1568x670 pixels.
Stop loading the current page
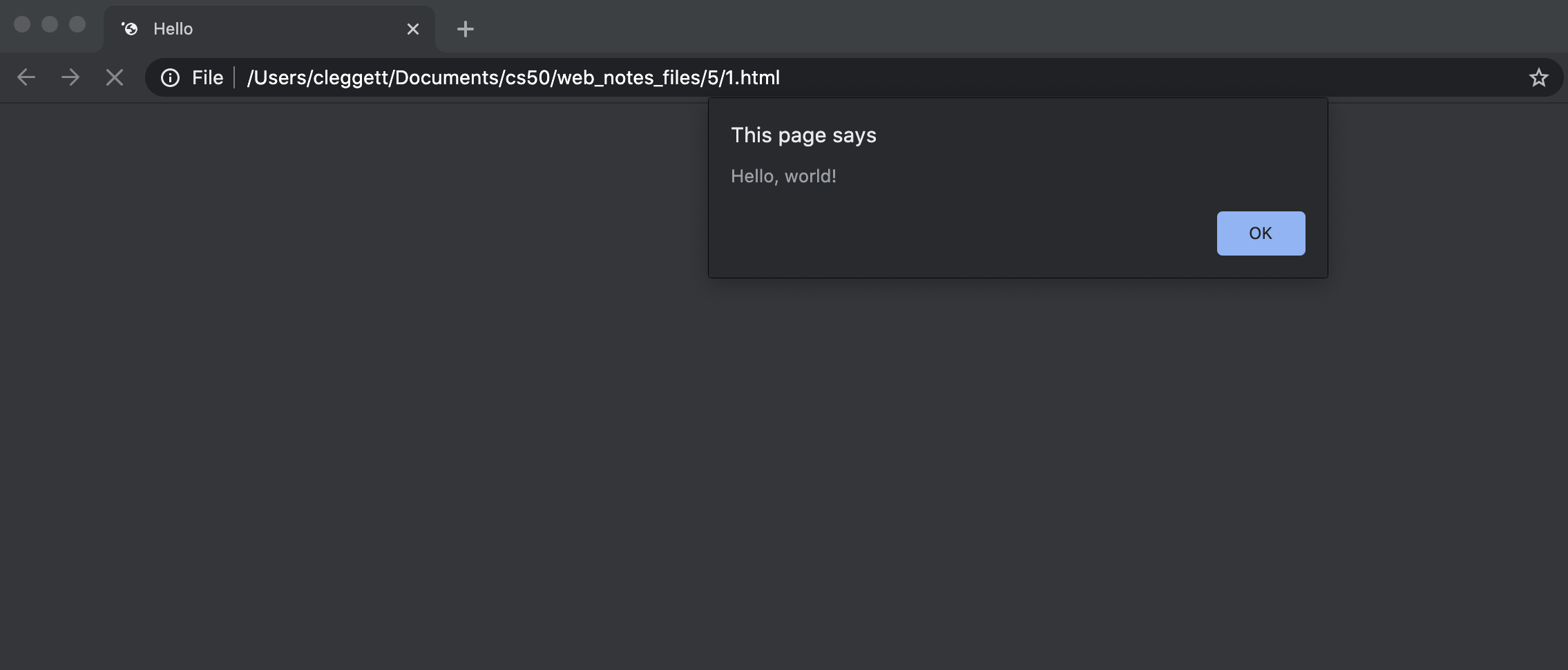click(115, 77)
